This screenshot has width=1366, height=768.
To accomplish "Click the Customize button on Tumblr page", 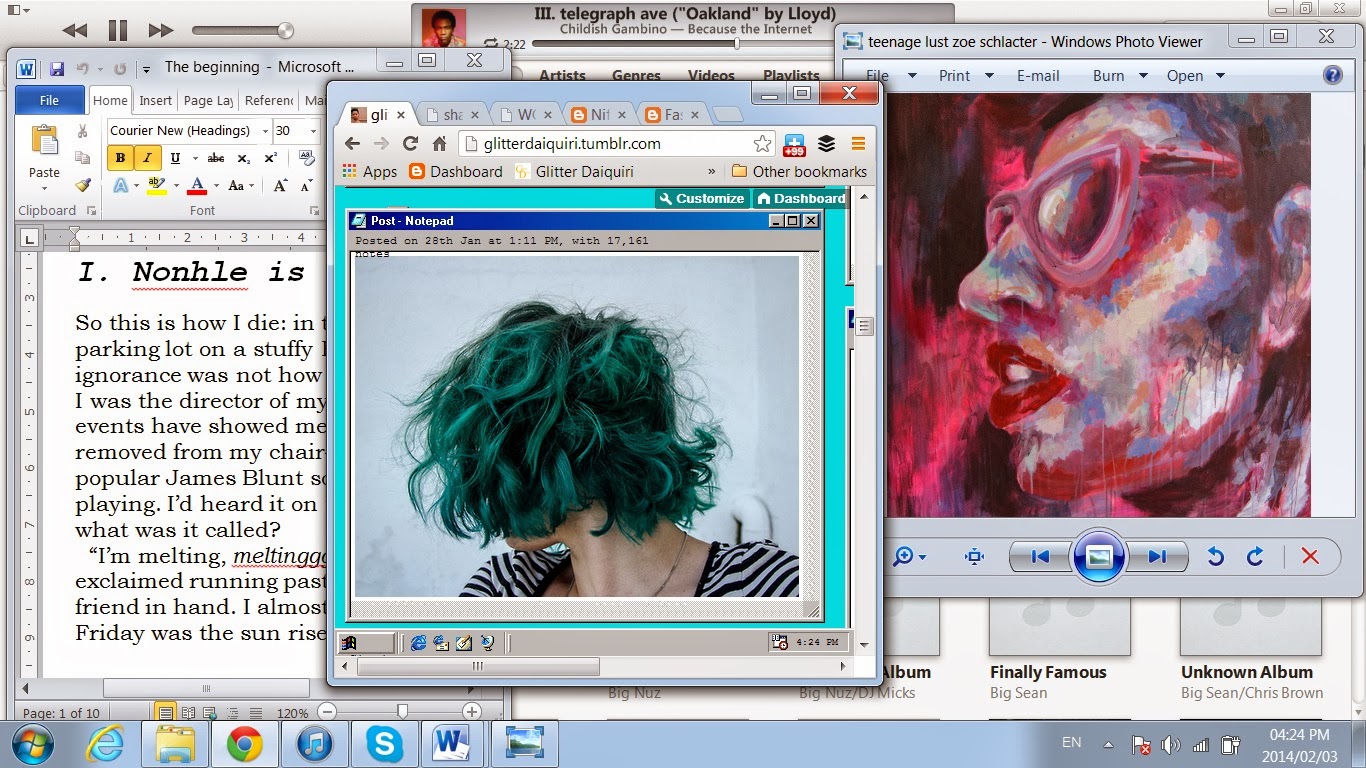I will pos(701,198).
